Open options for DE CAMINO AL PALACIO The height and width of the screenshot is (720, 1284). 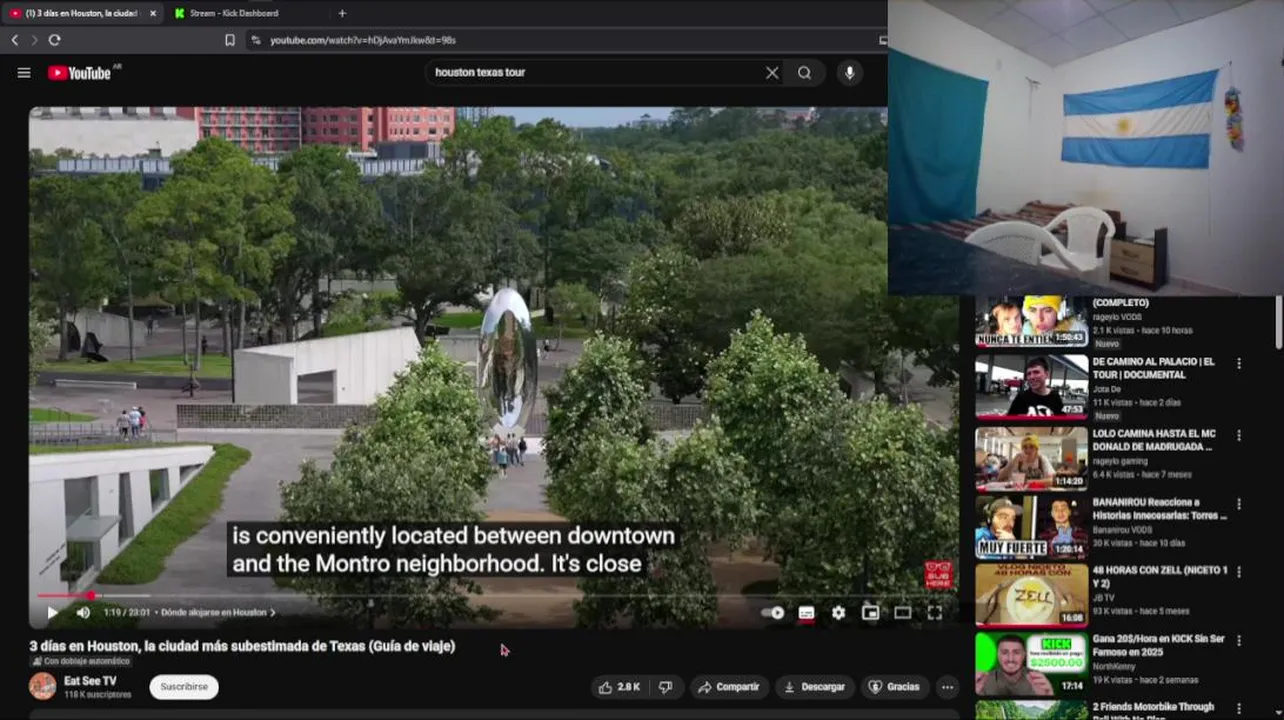(1239, 364)
